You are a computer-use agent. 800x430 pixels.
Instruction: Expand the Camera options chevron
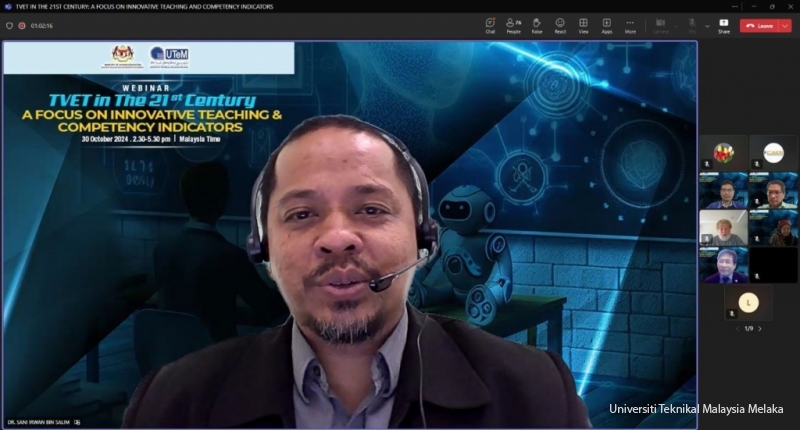point(673,25)
